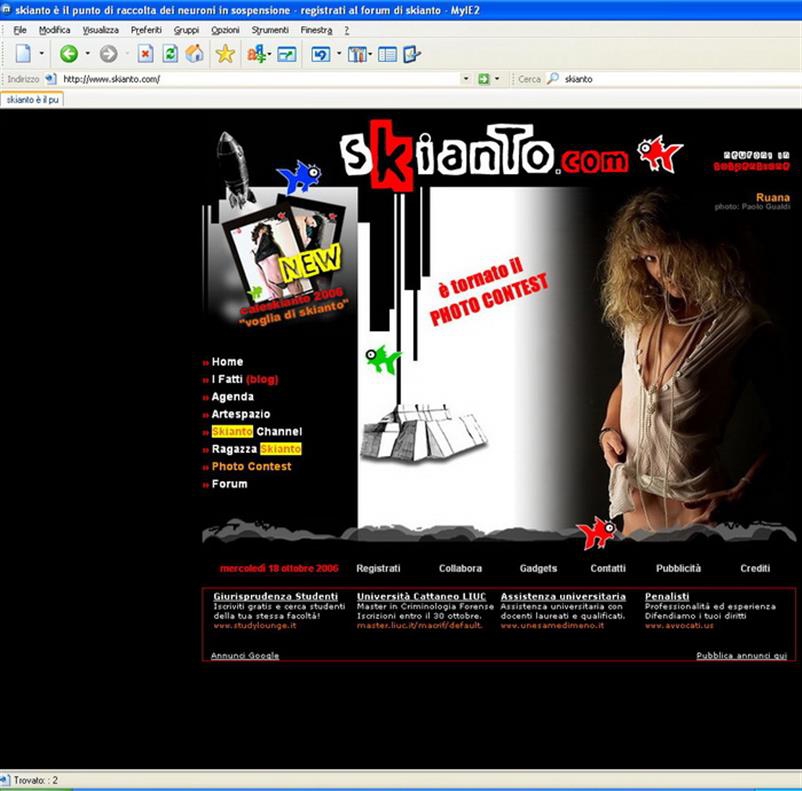Open the Gruppi menu

[186, 30]
